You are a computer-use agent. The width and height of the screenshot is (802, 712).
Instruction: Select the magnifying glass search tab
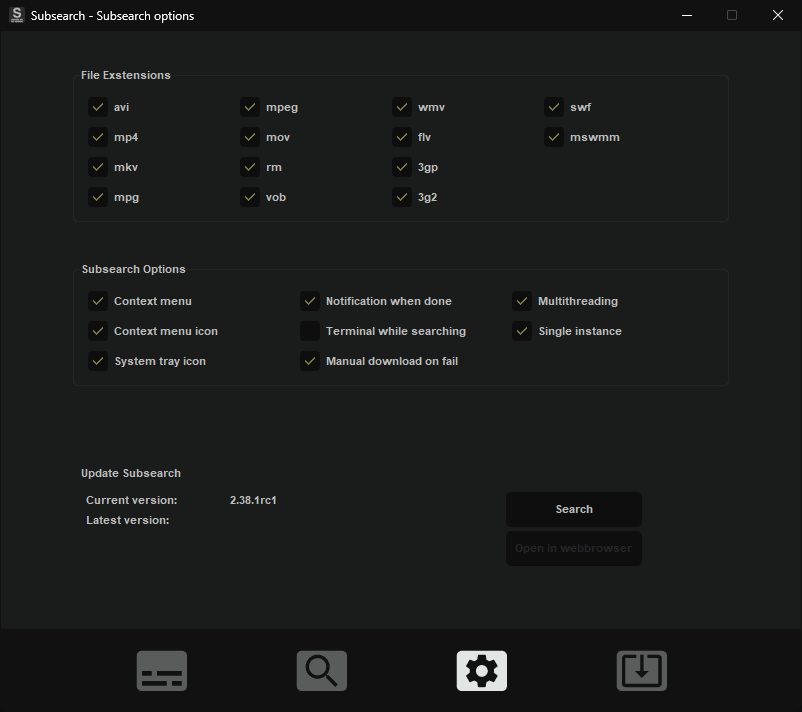tap(321, 670)
